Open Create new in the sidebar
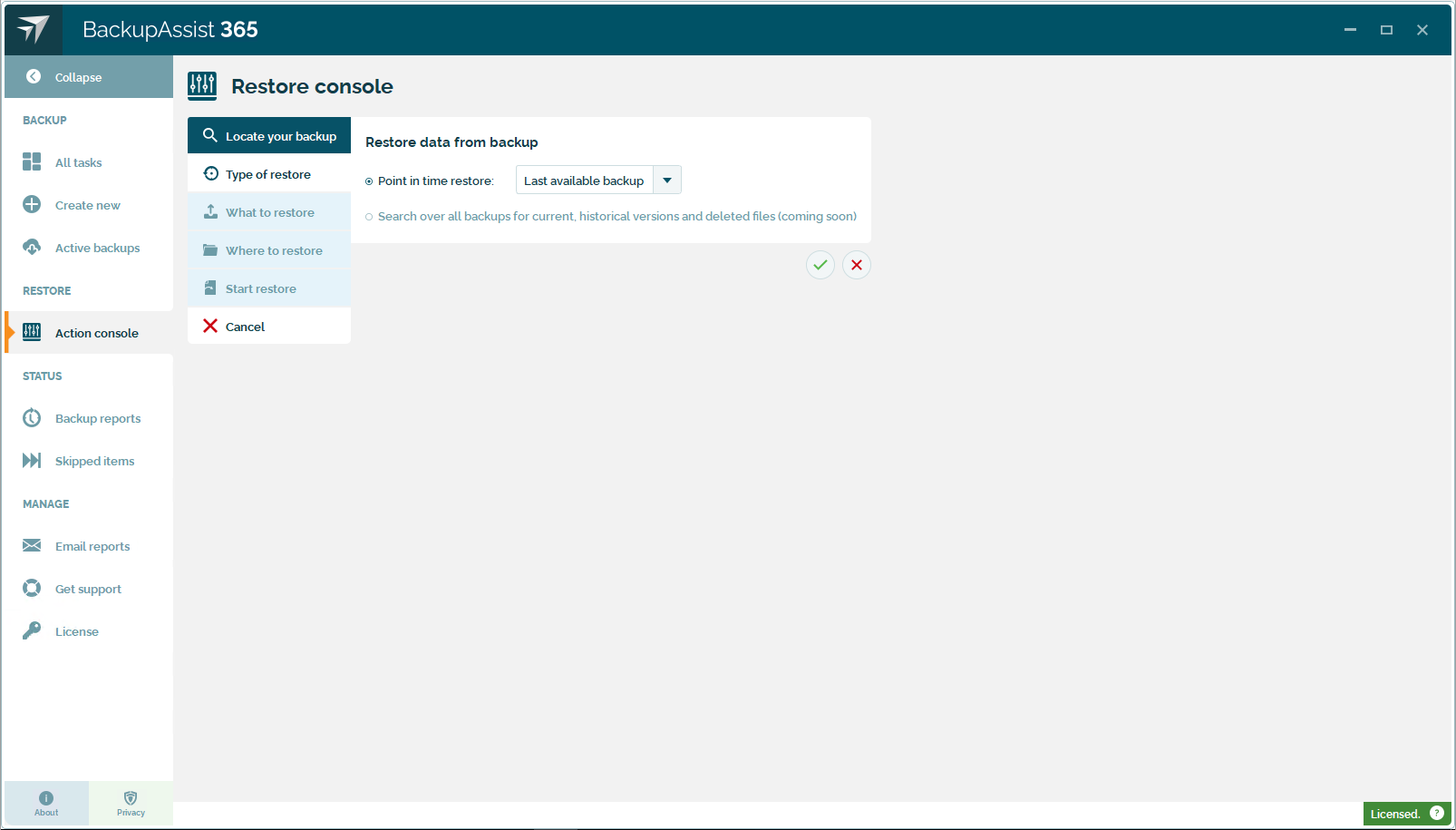Viewport: 1456px width, 830px height. (89, 205)
